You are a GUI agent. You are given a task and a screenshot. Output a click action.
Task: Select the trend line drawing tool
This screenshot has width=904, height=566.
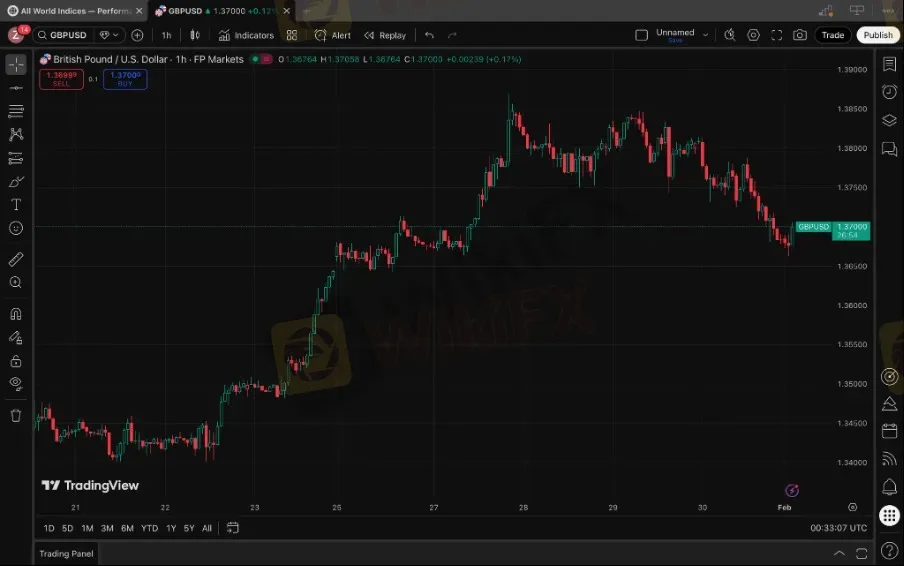pos(16,88)
